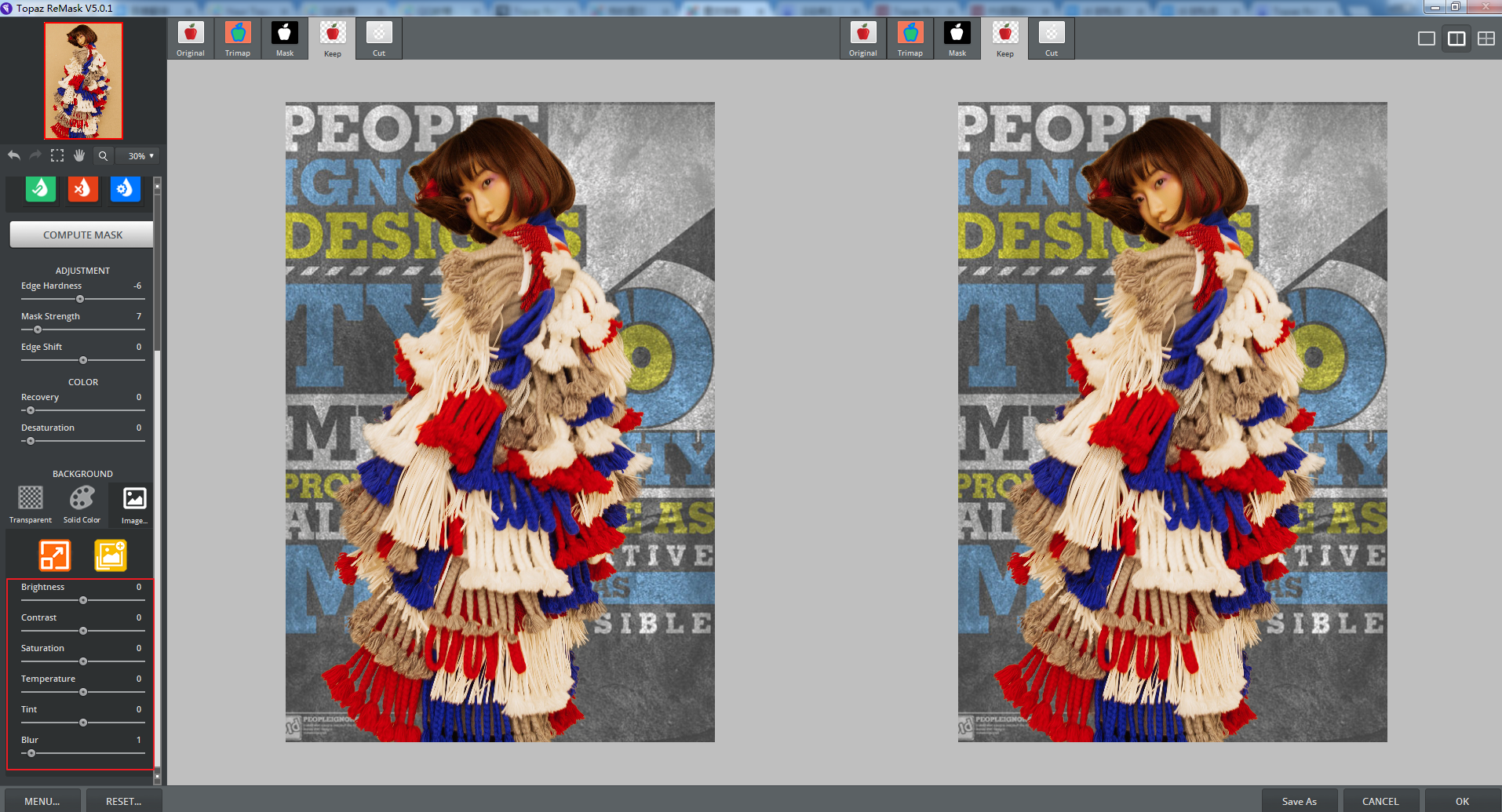Viewport: 1502px width, 812px height.
Task: Switch right pane to Keep view
Action: [x=1005, y=38]
